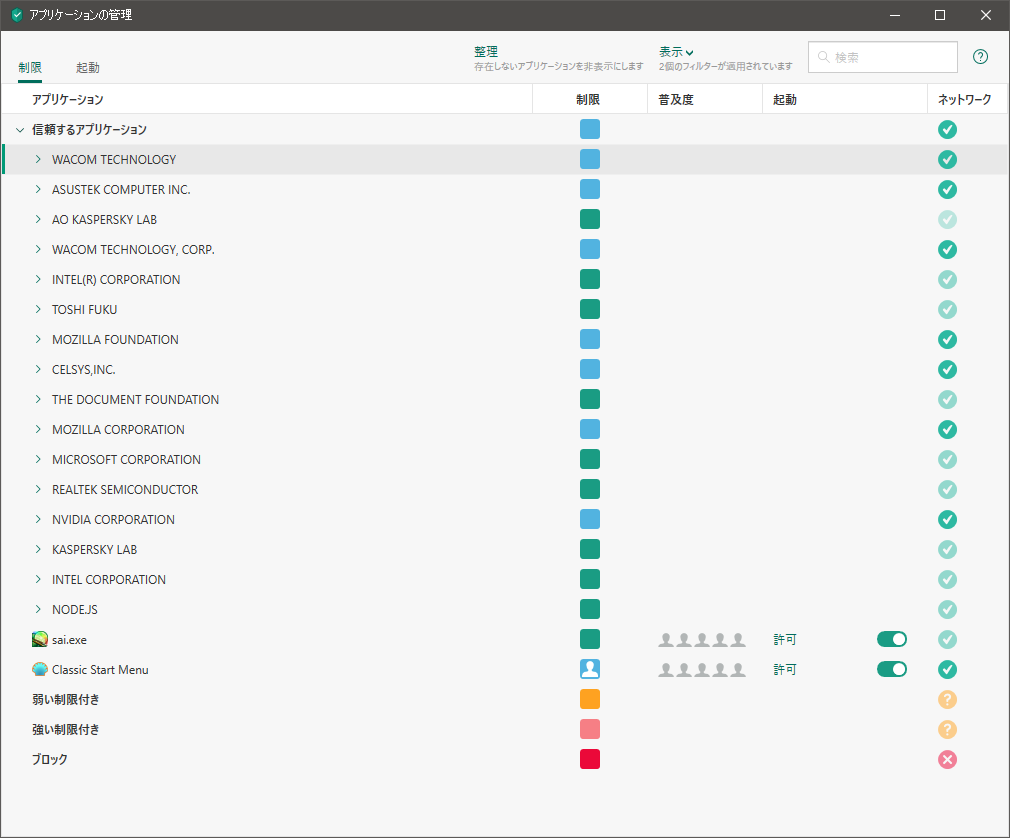
Task: Switch to the 起動 tab
Action: [x=88, y=68]
